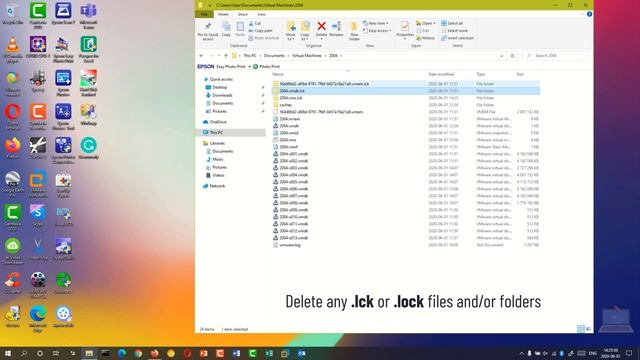Click History in the Open group
This screenshot has height=360, width=640.
tap(425, 38)
